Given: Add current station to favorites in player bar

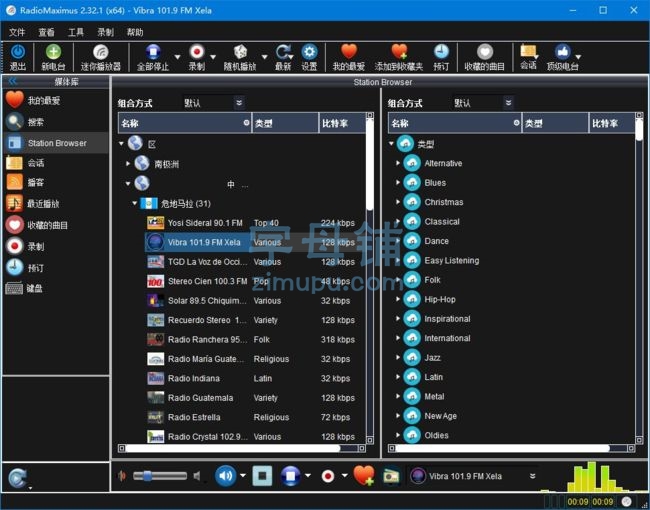Looking at the screenshot, I should pyautogui.click(x=364, y=476).
